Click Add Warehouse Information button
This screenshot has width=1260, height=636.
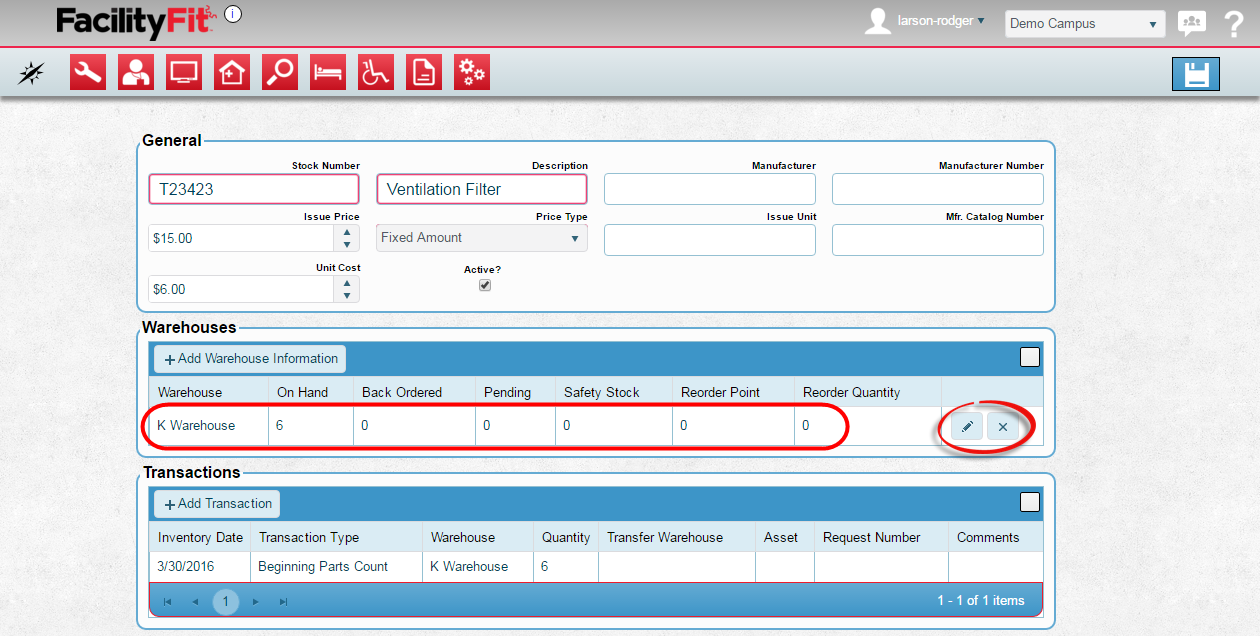(250, 359)
